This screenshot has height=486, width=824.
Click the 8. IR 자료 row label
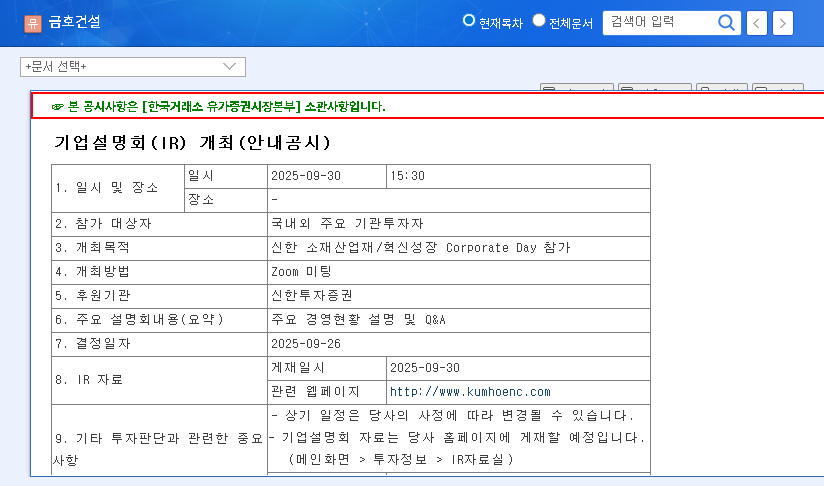pos(159,380)
